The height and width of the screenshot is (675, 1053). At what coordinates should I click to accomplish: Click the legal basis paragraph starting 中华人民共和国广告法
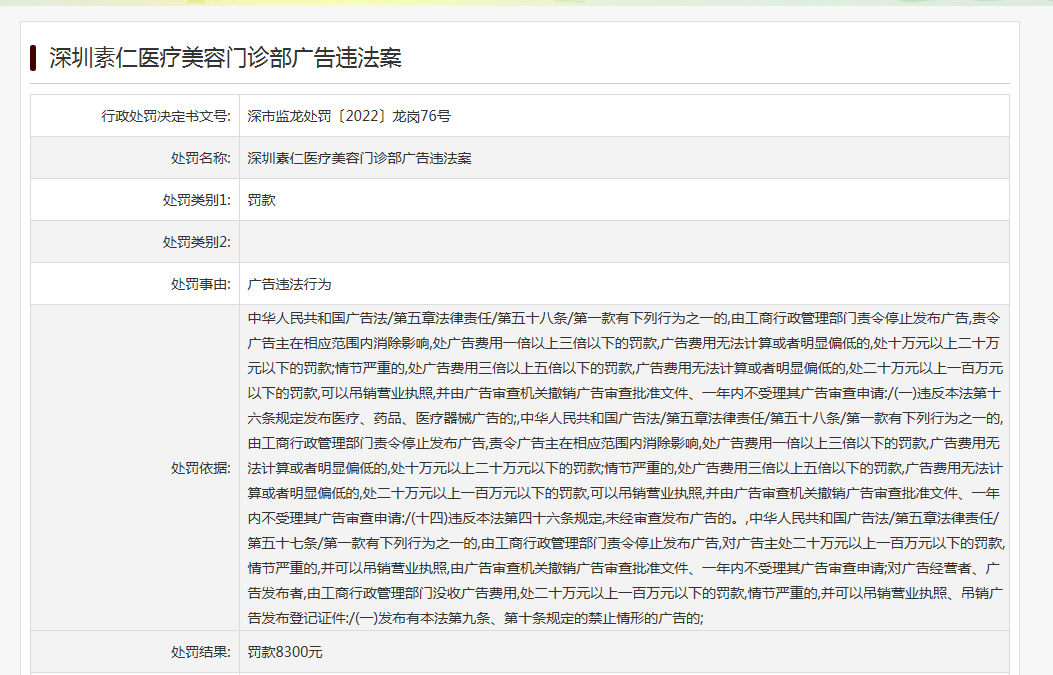[x=625, y=468]
